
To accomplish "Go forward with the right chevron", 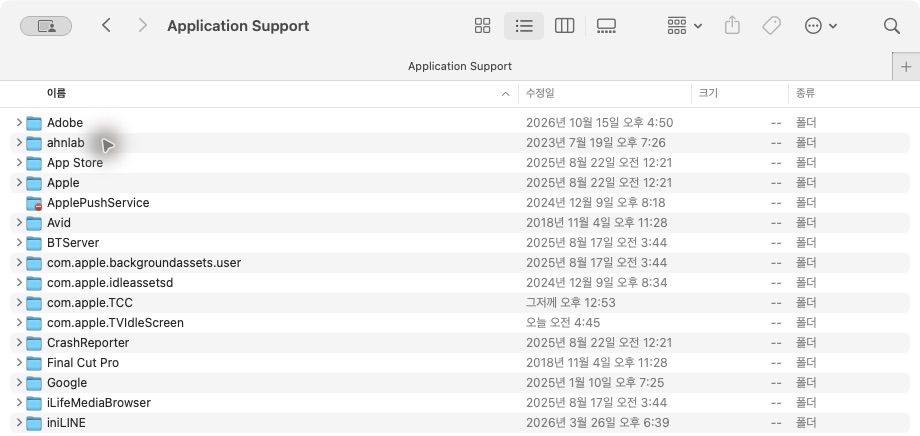I will point(142,25).
